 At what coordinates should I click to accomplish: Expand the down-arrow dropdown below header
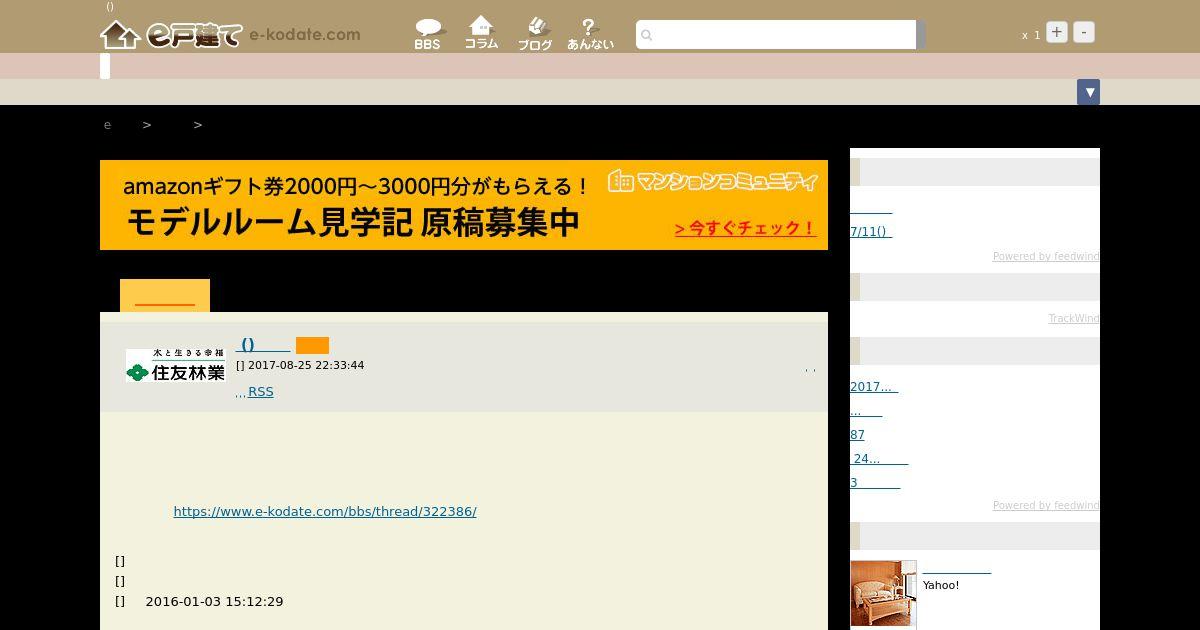tap(1088, 92)
